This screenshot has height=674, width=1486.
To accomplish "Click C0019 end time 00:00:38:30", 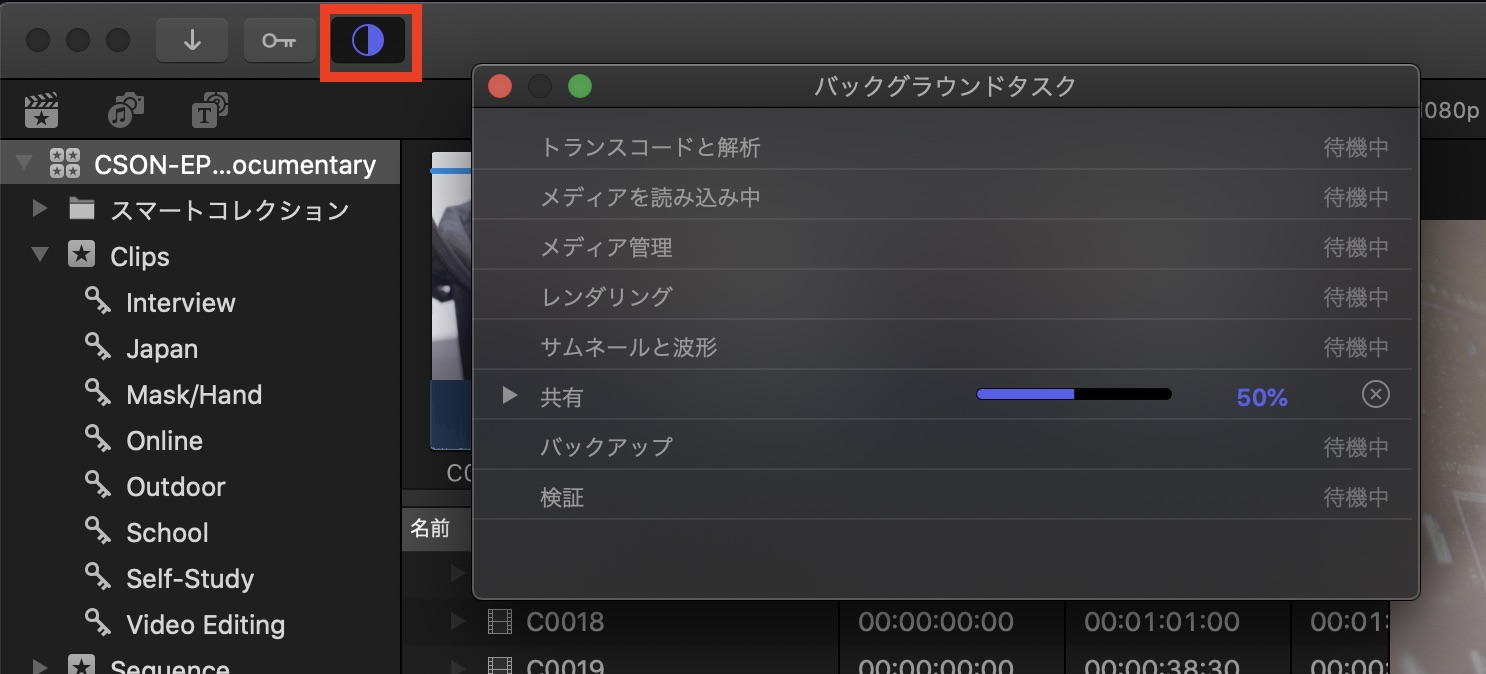I will (1161, 665).
